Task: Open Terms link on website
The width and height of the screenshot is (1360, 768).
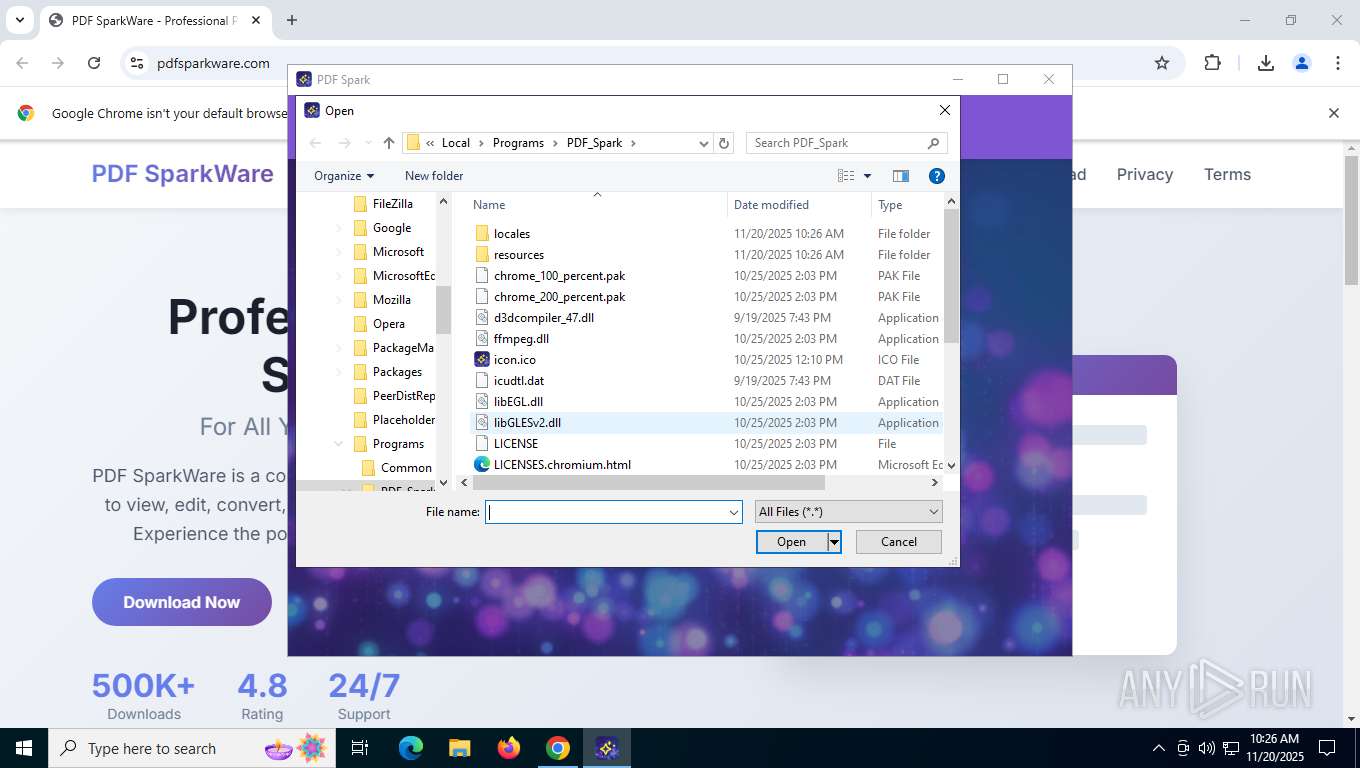Action: click(1227, 174)
